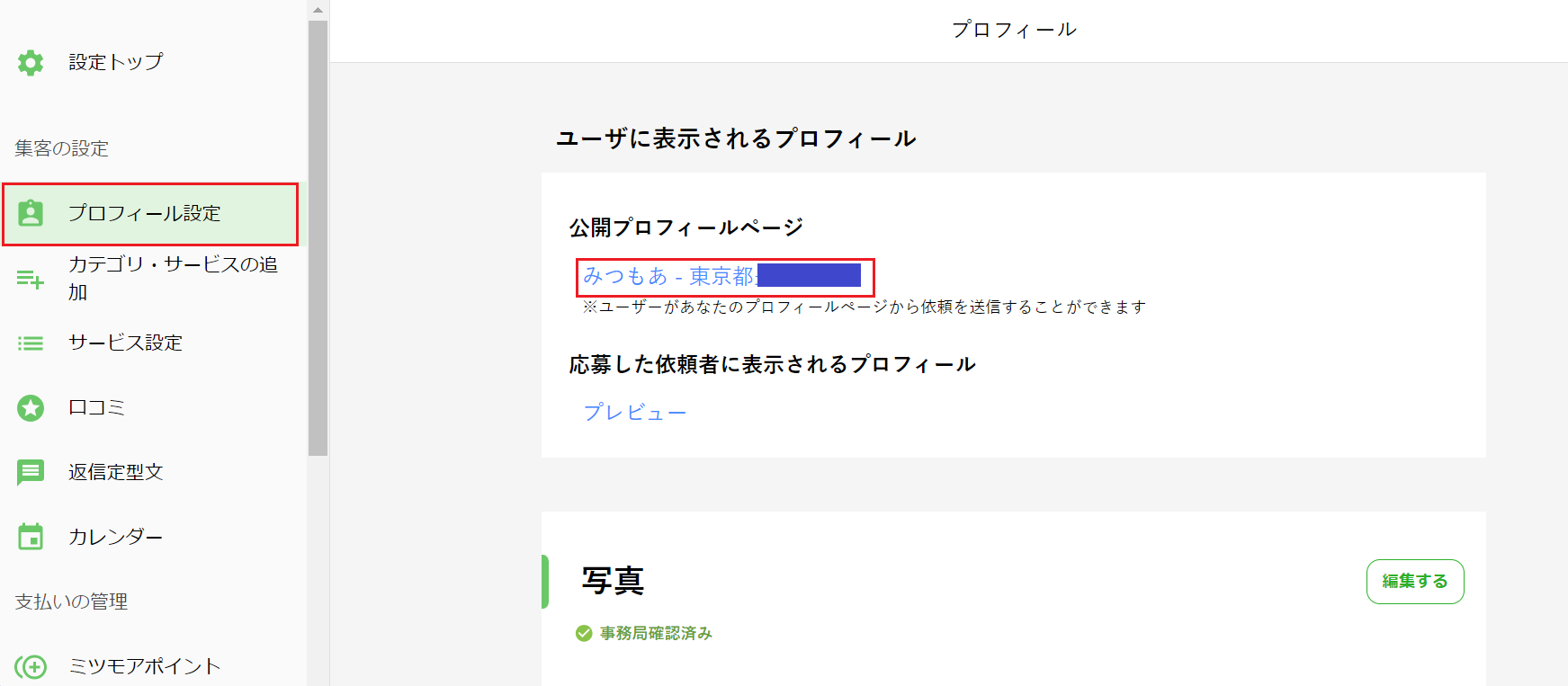Click the plus-circle icon beside ミツモアポイント

(31, 666)
